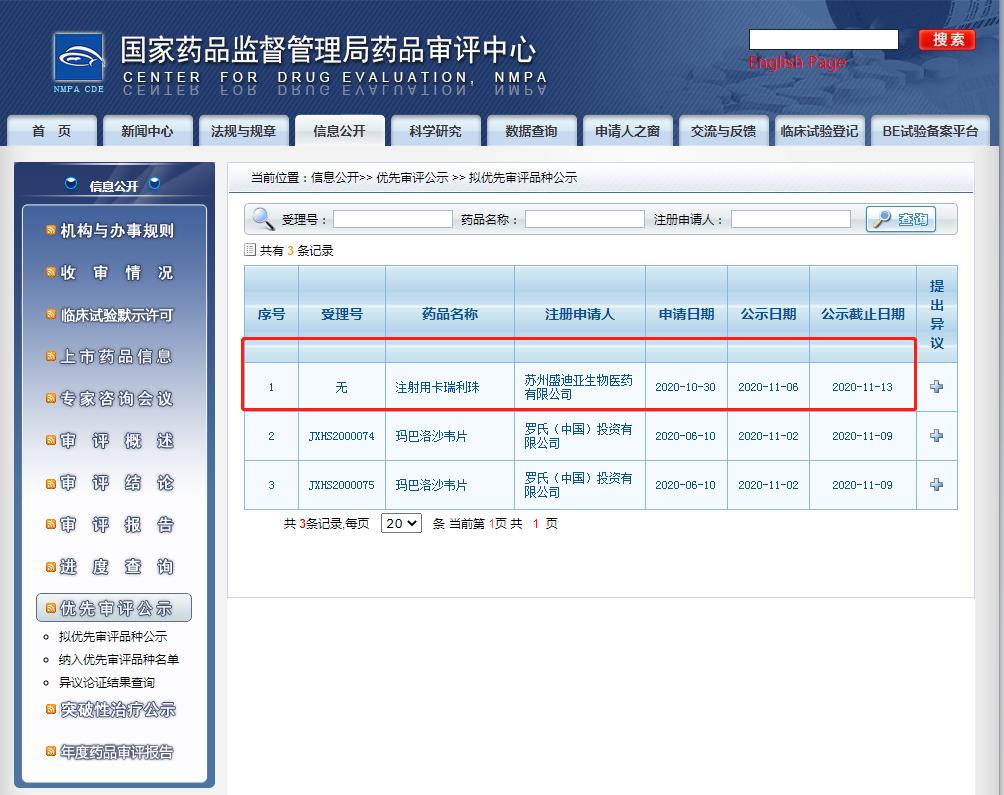This screenshot has width=1004, height=795.
Task: Open 审评概述 sidebar item
Action: (x=117, y=441)
